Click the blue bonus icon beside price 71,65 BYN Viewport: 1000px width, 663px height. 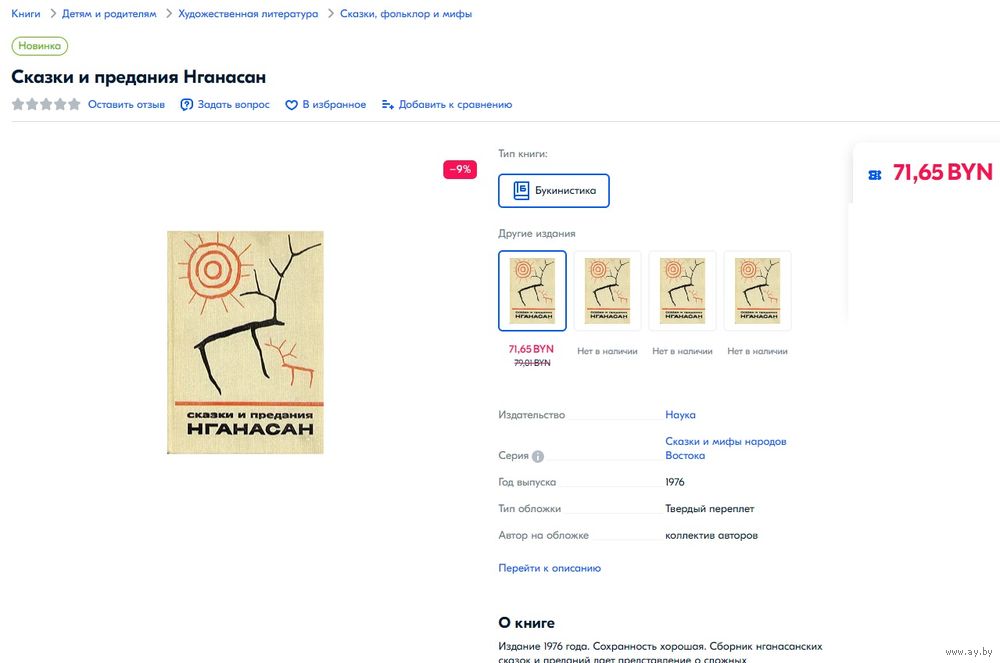[875, 175]
